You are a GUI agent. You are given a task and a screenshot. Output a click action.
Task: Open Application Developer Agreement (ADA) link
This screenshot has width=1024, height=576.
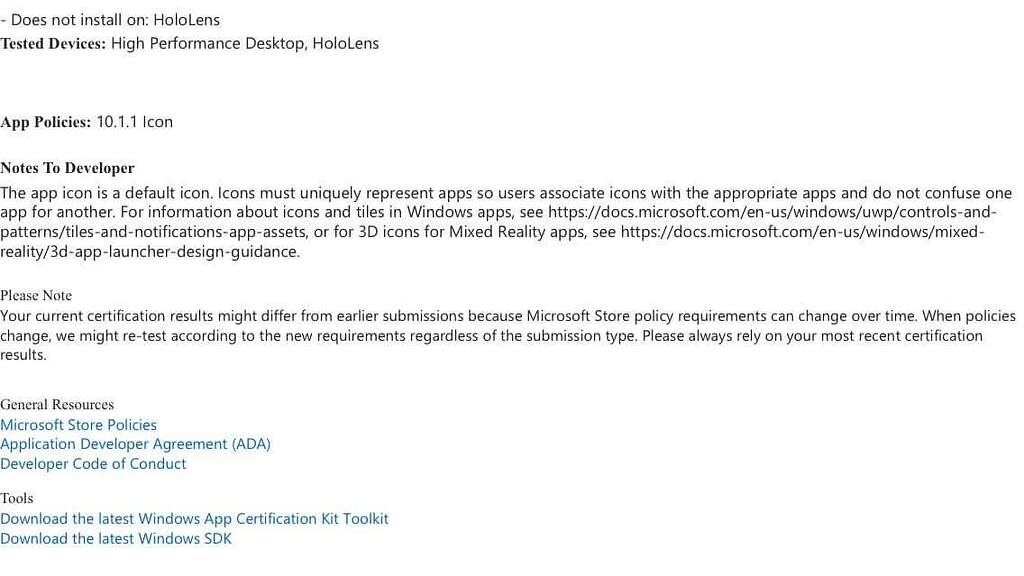coord(135,444)
